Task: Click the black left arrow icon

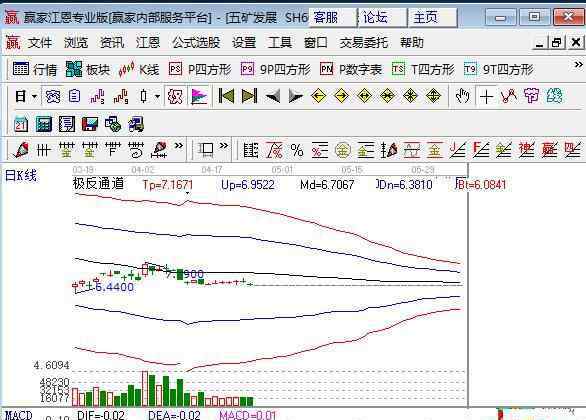Action: point(272,97)
